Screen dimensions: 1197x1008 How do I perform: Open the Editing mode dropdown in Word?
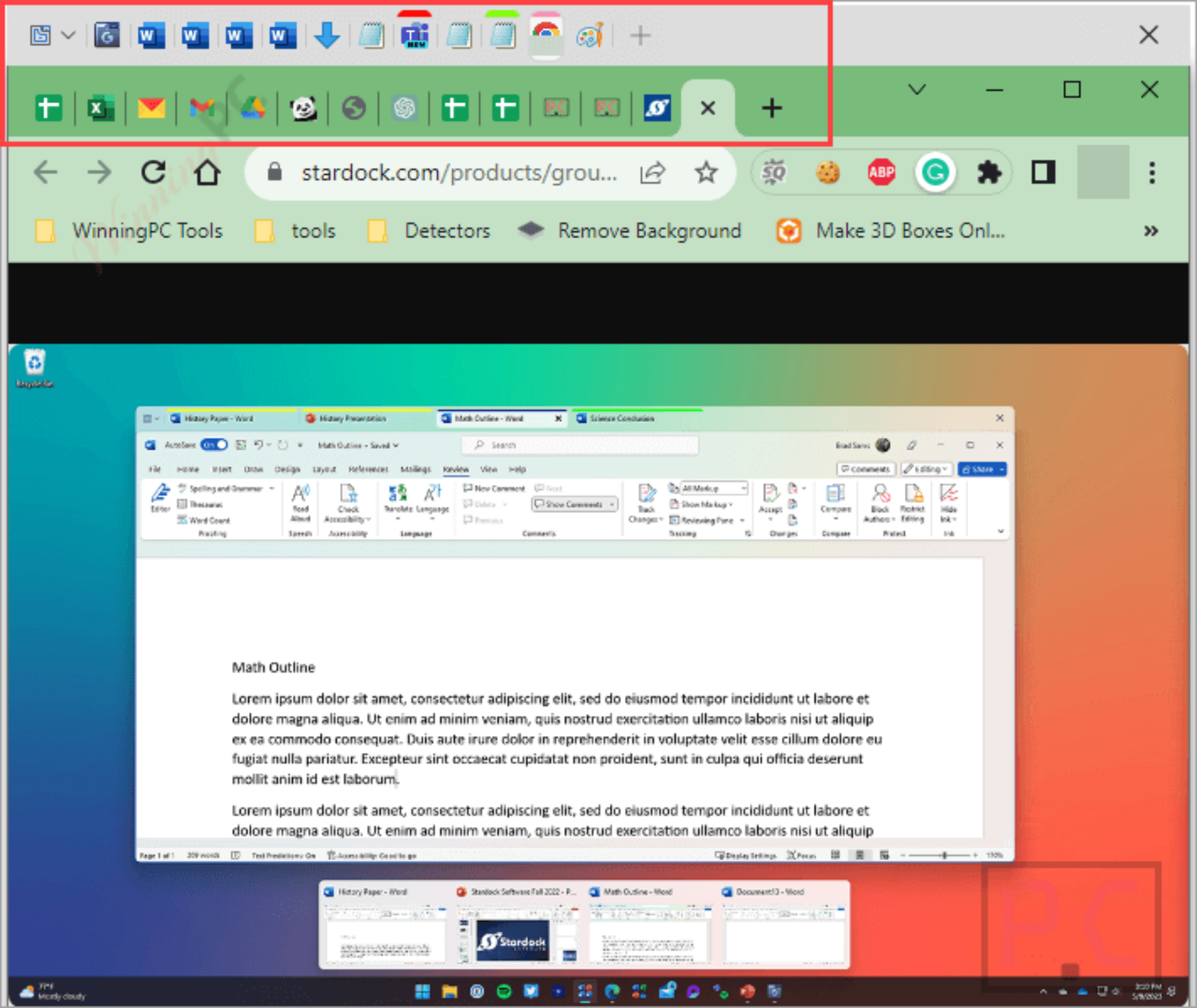coord(926,469)
